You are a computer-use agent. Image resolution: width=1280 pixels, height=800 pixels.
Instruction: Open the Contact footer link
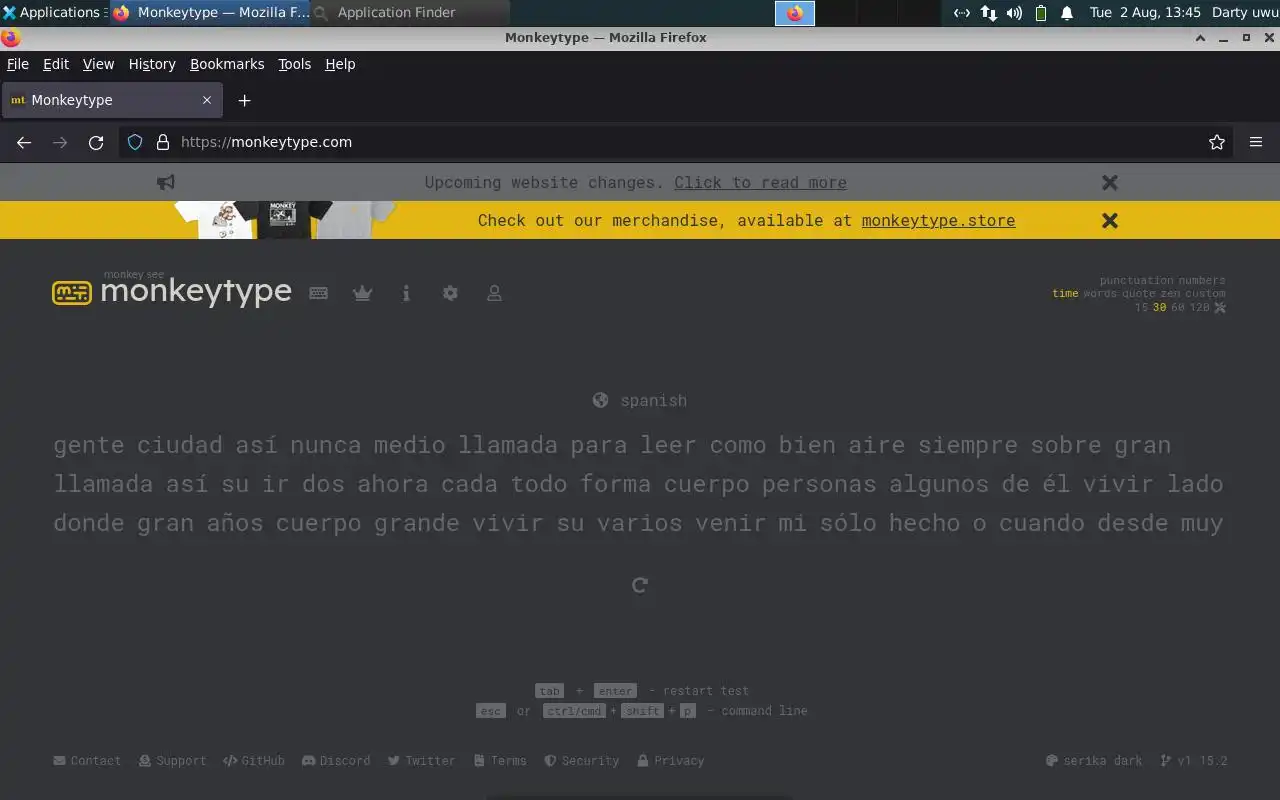(x=87, y=761)
